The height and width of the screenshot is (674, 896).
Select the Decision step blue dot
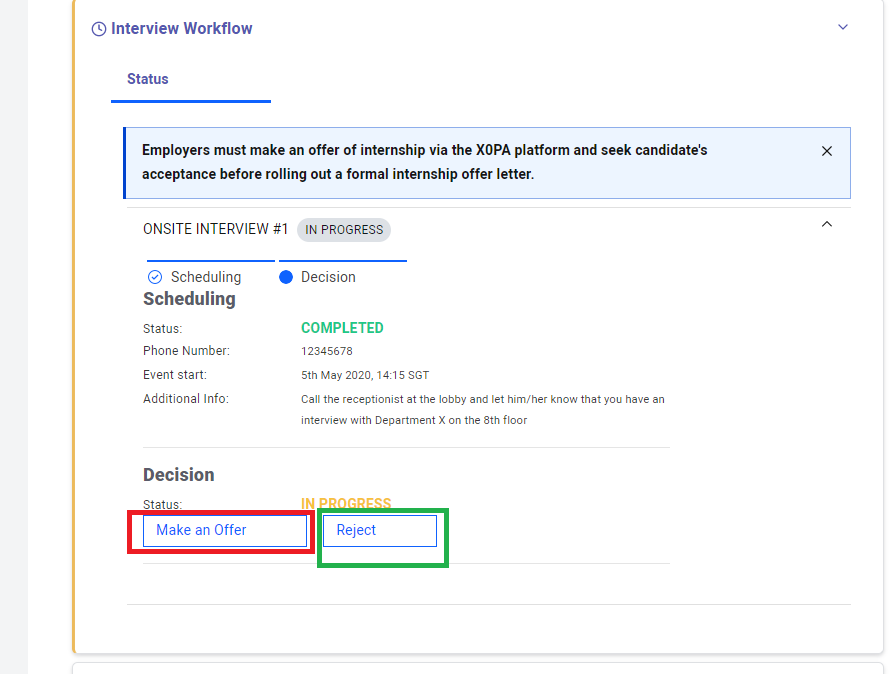286,277
